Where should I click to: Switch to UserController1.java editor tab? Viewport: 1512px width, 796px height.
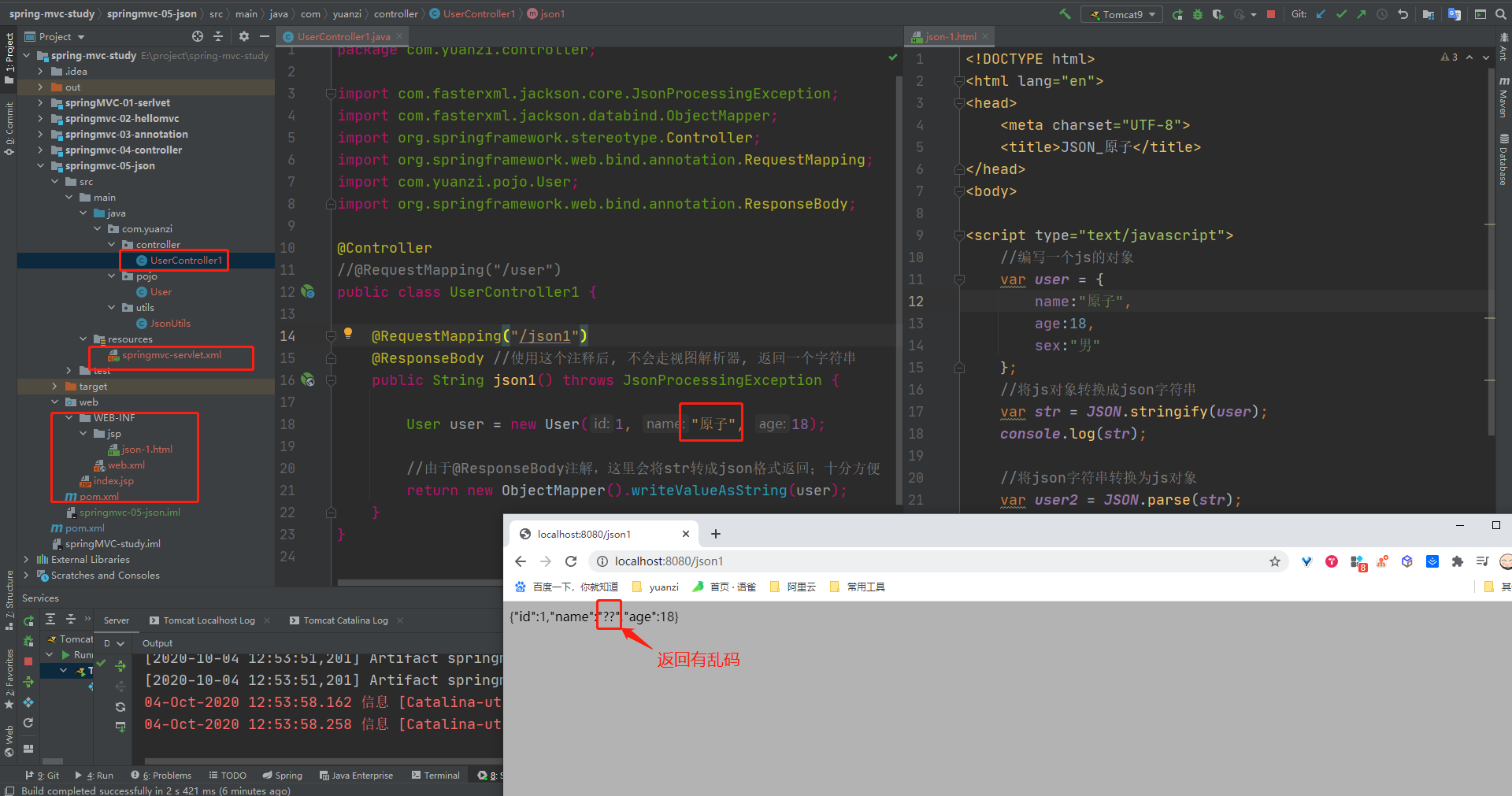click(x=343, y=36)
